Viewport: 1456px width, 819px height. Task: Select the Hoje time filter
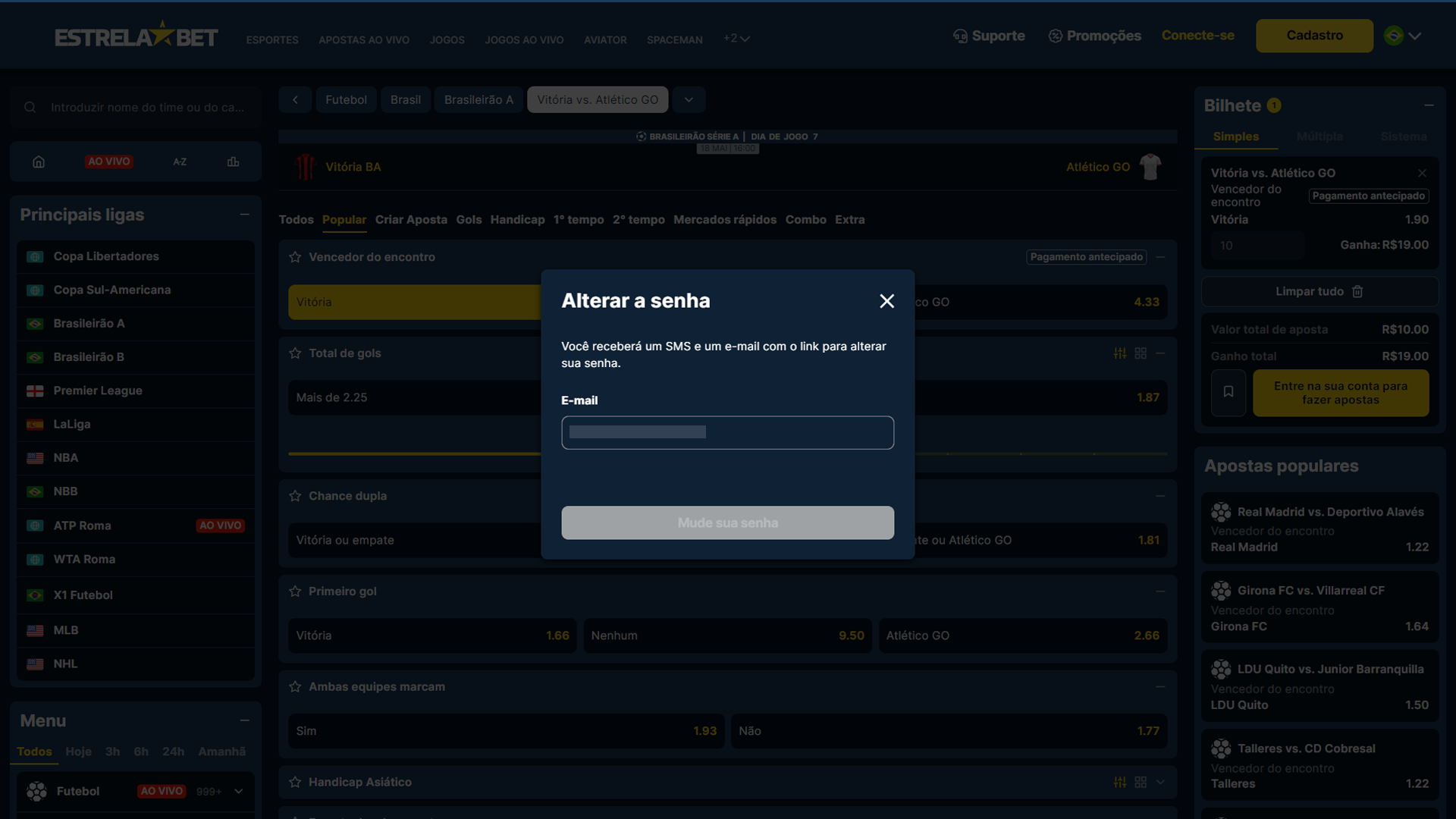click(78, 752)
